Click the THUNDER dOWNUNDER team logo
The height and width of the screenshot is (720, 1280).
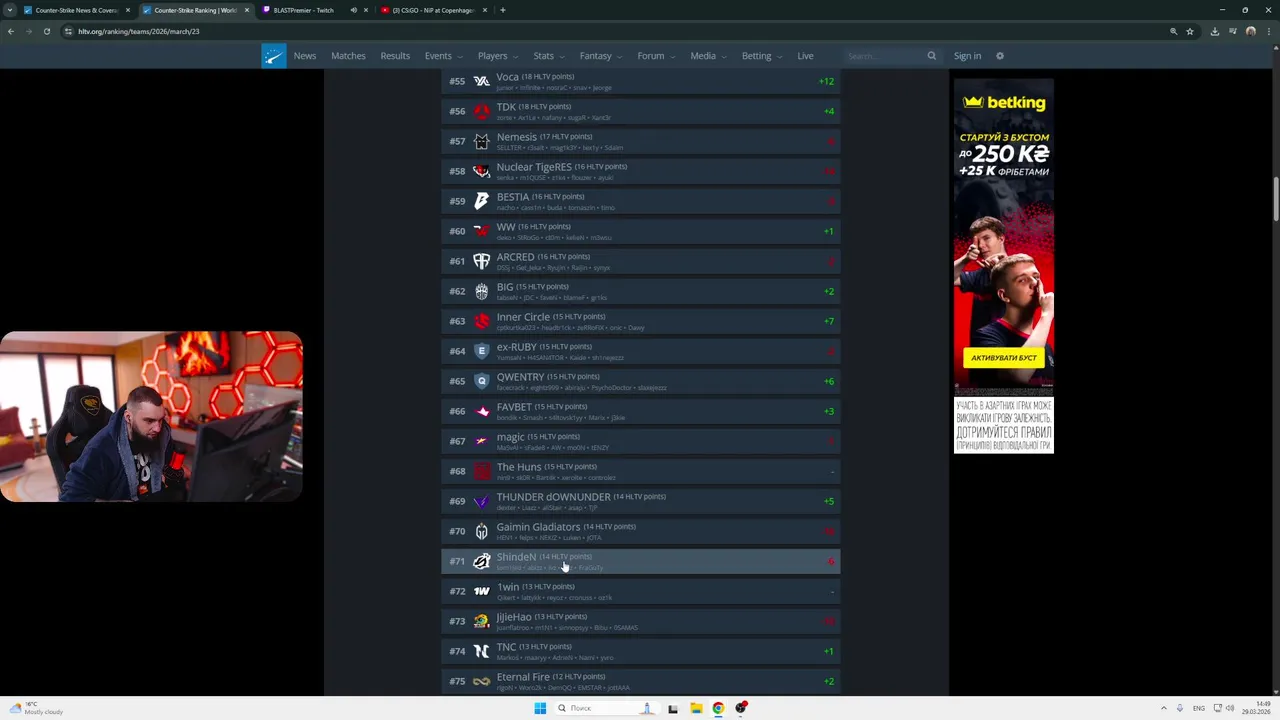(x=481, y=501)
